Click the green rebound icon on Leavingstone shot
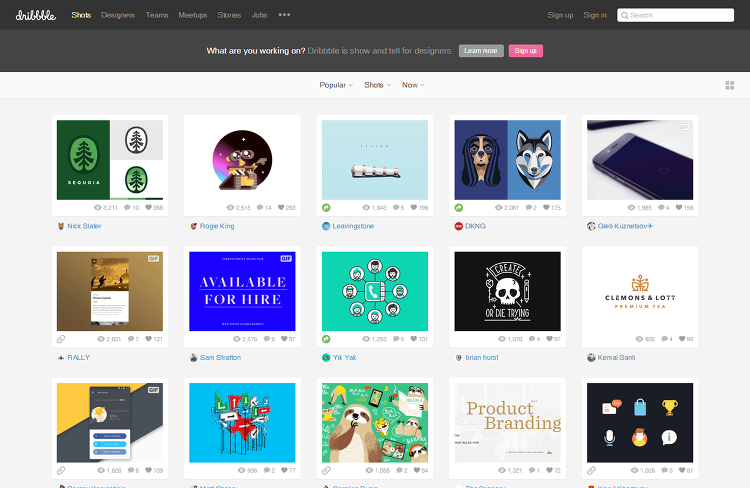Image resolution: width=750 pixels, height=488 pixels. point(326,208)
